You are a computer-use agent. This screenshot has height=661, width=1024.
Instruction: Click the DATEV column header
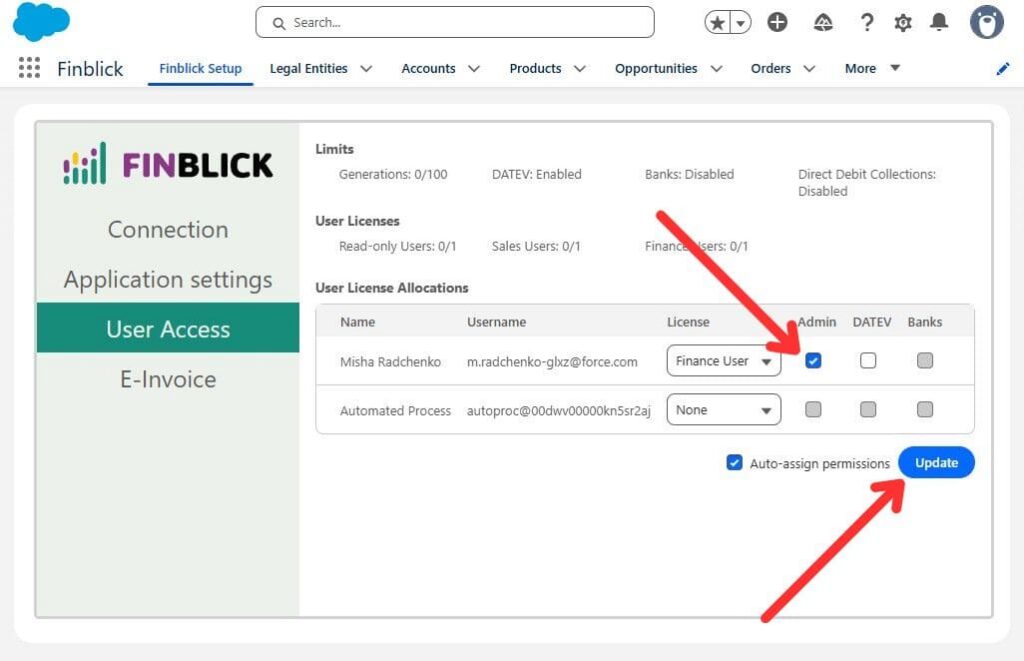[872, 322]
